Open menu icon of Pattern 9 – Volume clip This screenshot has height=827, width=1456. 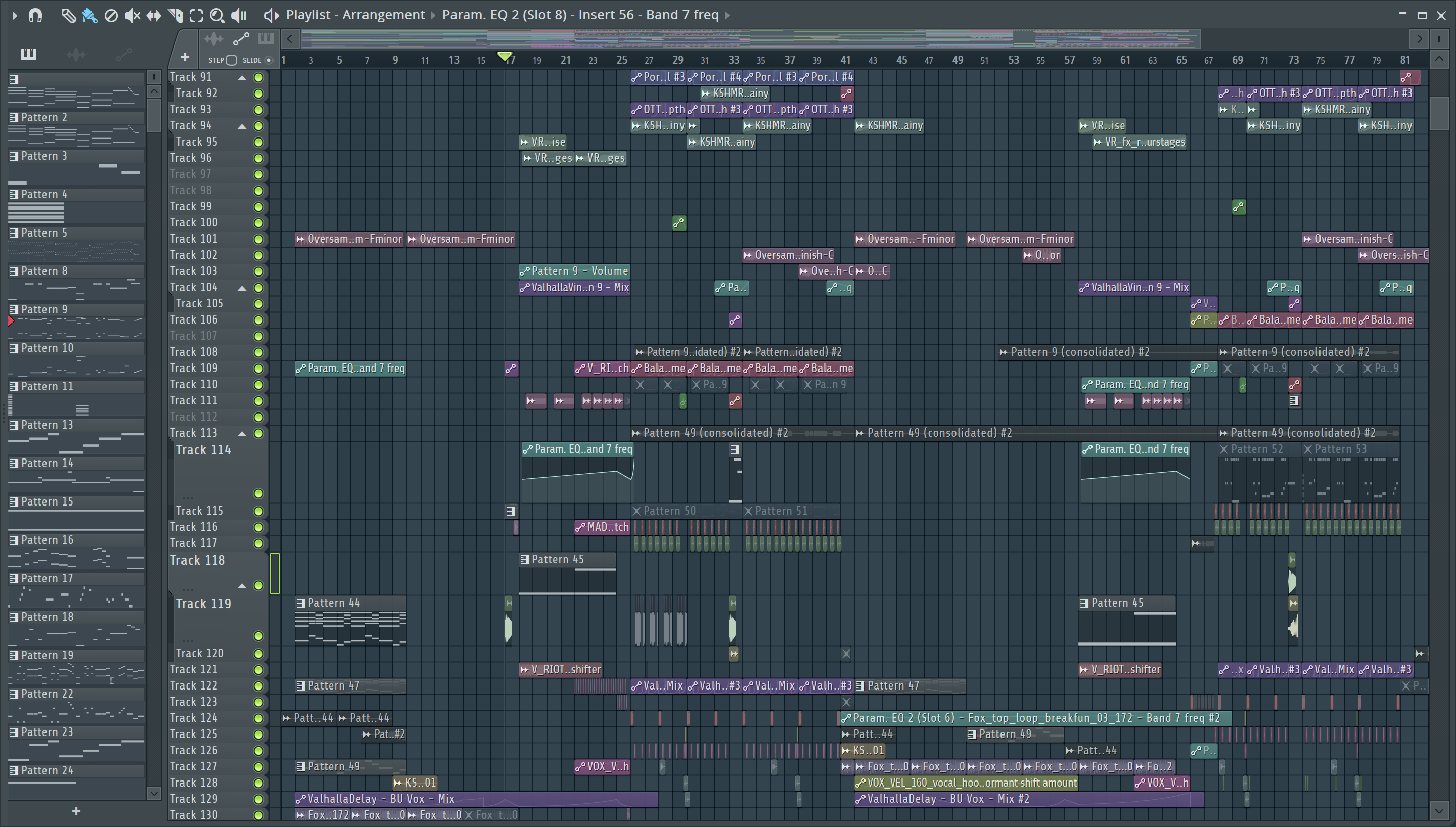pos(525,271)
